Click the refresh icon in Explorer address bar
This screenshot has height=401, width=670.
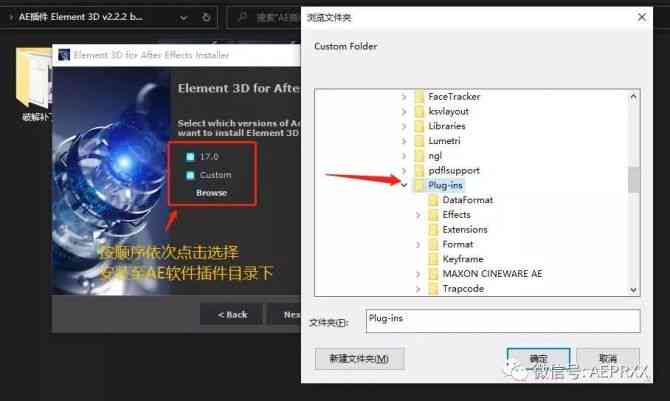click(206, 18)
